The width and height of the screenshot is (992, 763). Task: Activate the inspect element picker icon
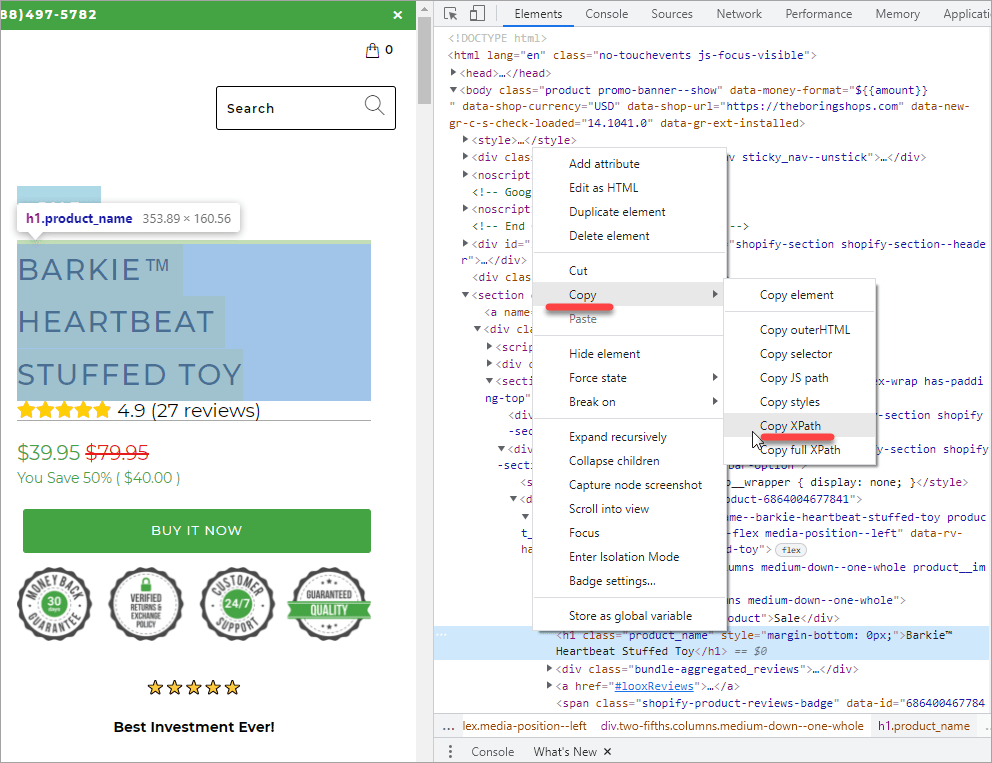tap(450, 13)
